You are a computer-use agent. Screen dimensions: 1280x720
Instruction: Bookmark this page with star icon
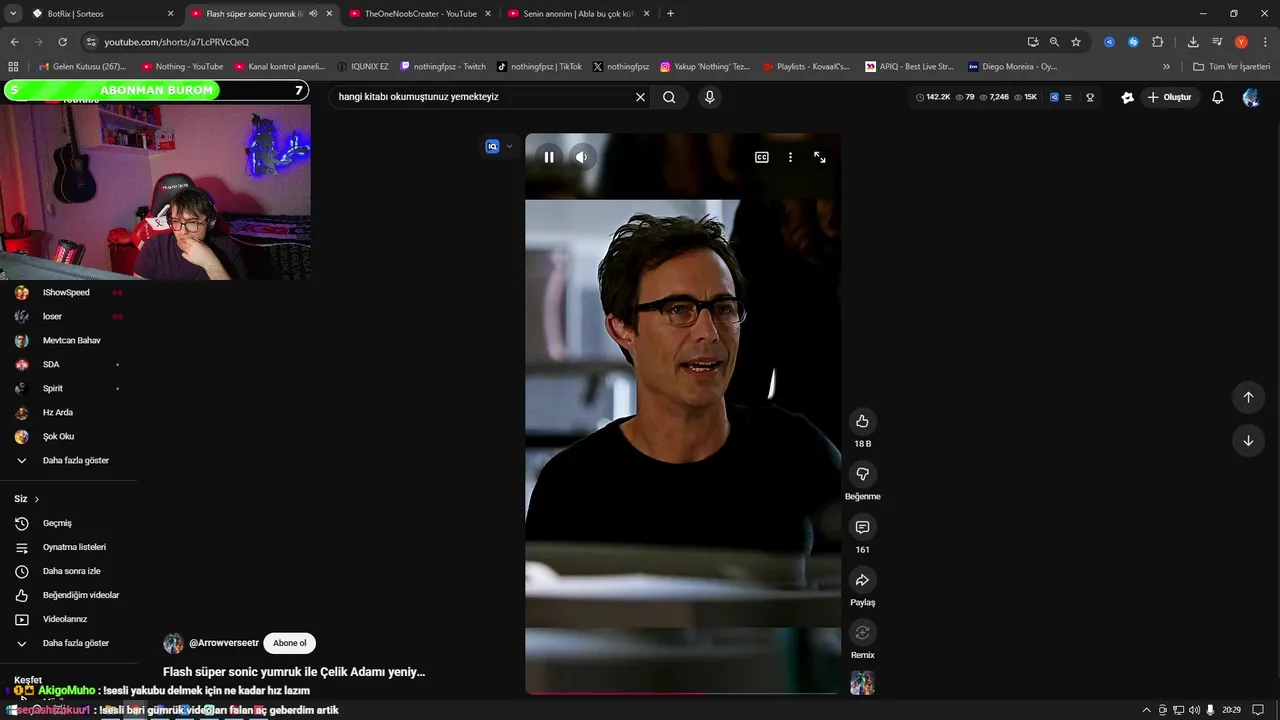tap(1076, 42)
